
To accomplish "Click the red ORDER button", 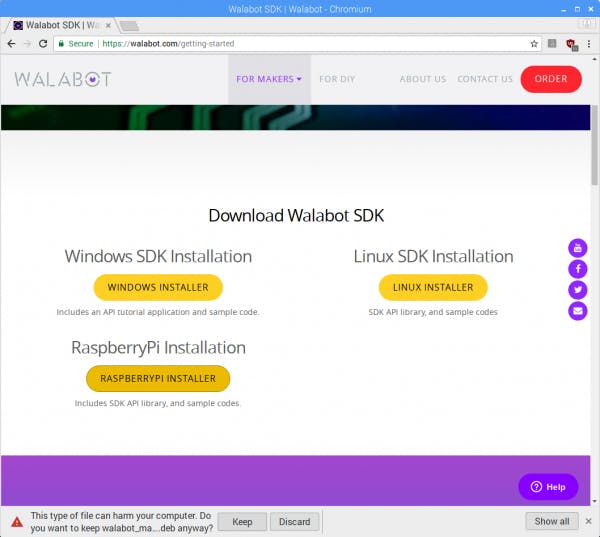I will (x=551, y=79).
